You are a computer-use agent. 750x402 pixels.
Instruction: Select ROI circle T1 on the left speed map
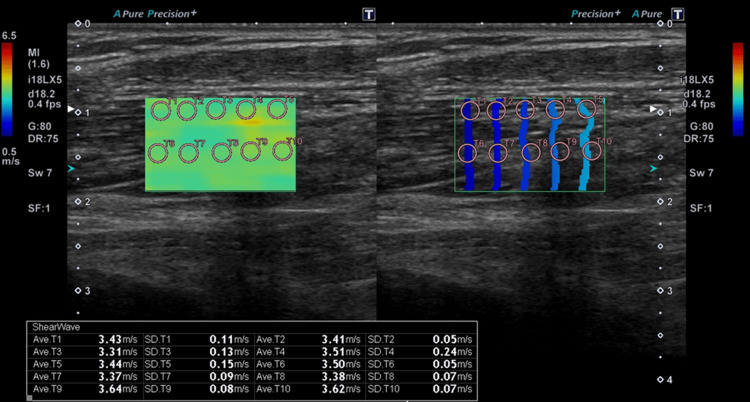coord(161,111)
